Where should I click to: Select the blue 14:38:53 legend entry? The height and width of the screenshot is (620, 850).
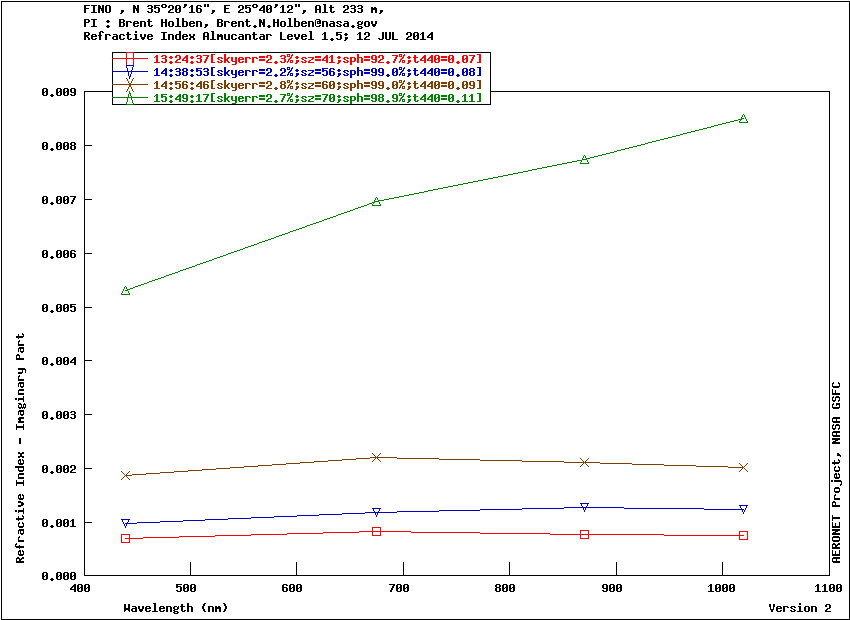tap(316, 73)
